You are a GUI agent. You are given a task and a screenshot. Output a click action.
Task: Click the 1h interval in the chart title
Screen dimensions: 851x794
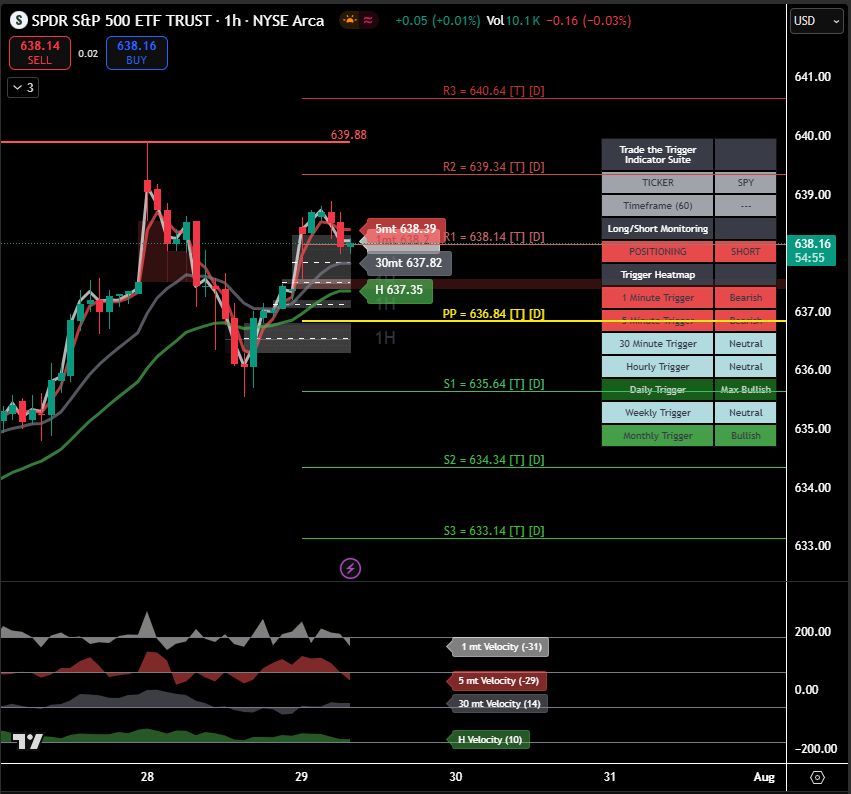[x=232, y=21]
